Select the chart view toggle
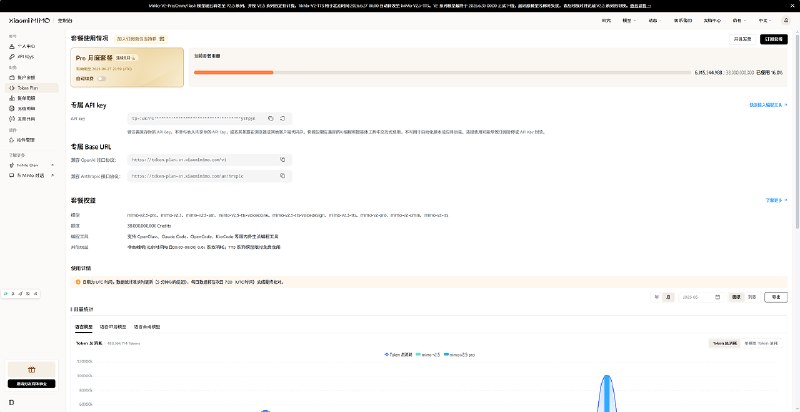The height and width of the screenshot is (412, 800). tap(736, 297)
